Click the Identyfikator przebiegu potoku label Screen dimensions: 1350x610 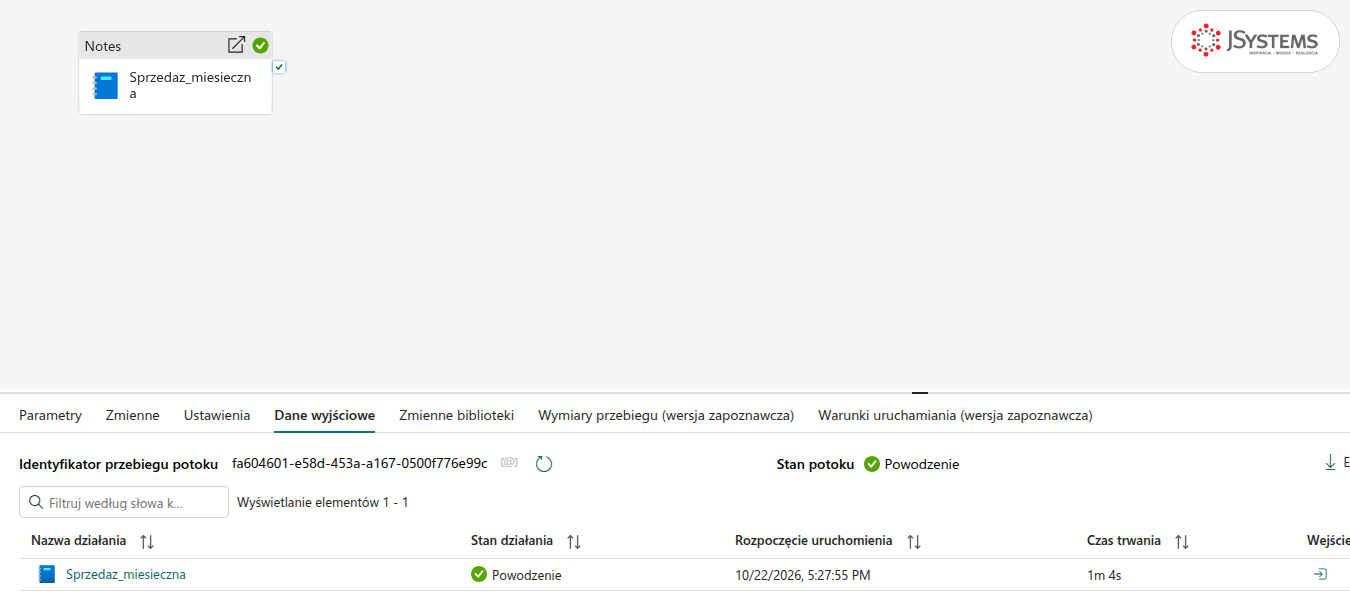119,464
